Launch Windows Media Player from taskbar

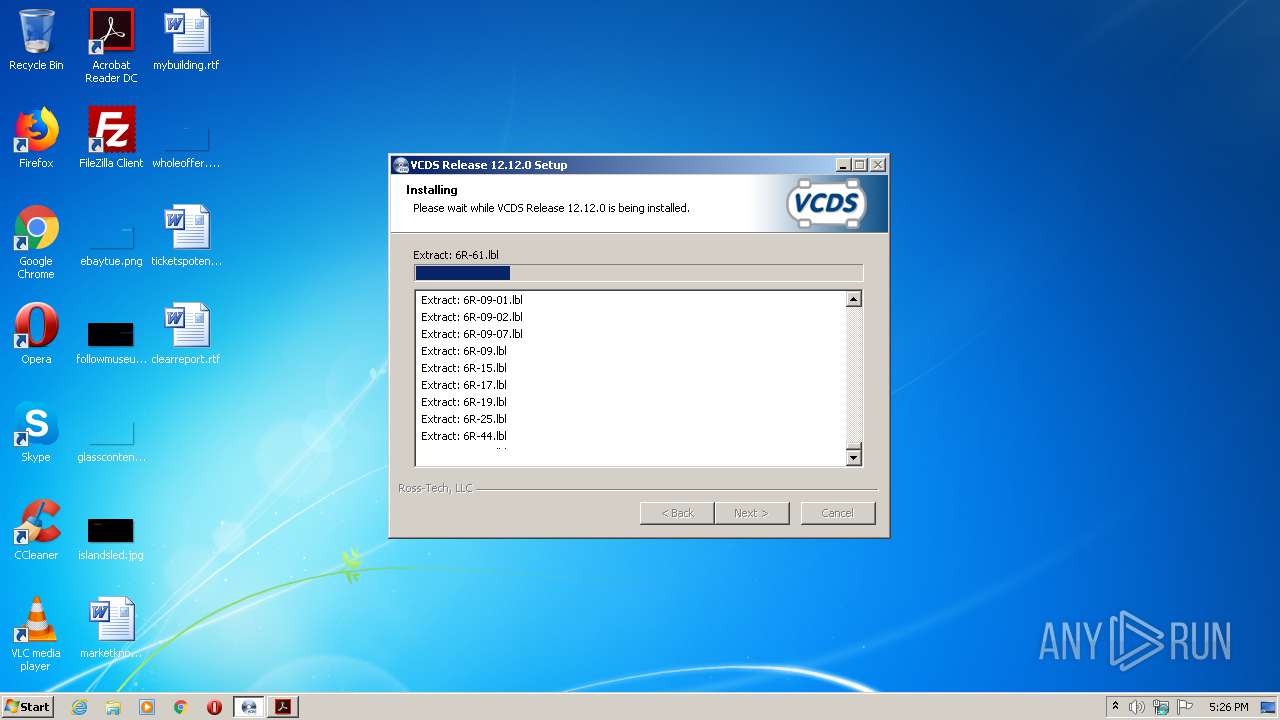tap(147, 707)
